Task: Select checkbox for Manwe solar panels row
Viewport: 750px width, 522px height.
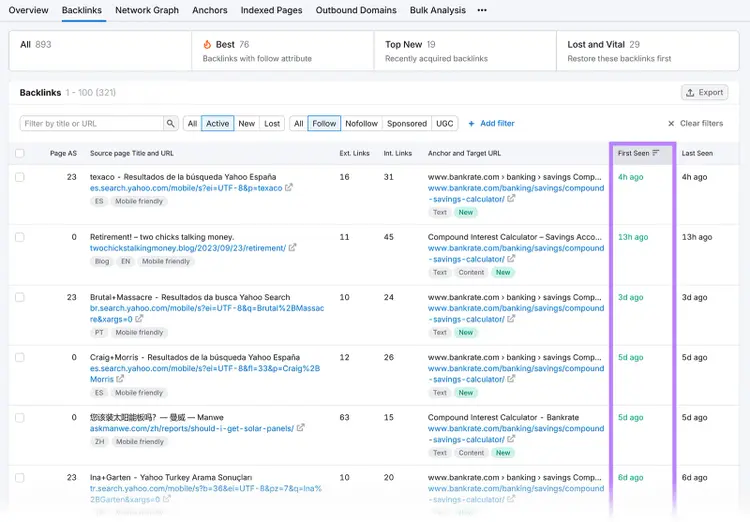Action: click(20, 418)
